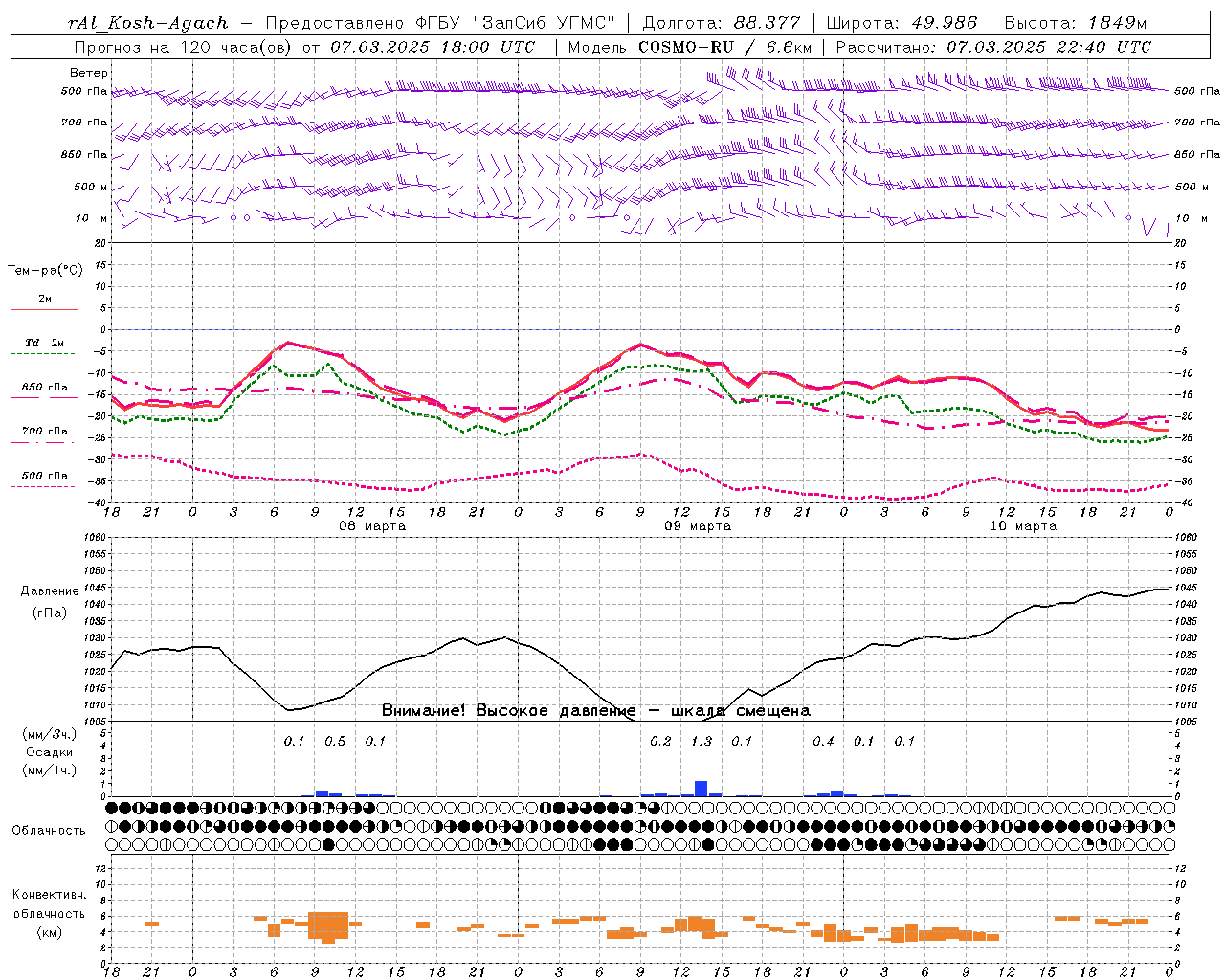Click the tallest blue precipitation bar
The image size is (1225, 980).
702,789
